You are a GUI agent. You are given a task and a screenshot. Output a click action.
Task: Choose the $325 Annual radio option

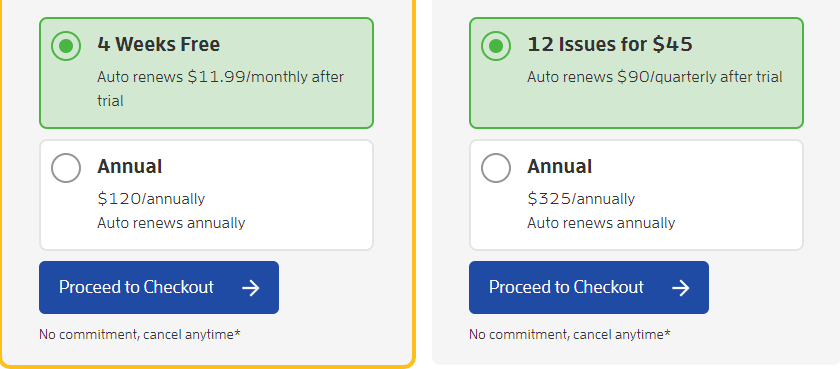[x=496, y=168]
